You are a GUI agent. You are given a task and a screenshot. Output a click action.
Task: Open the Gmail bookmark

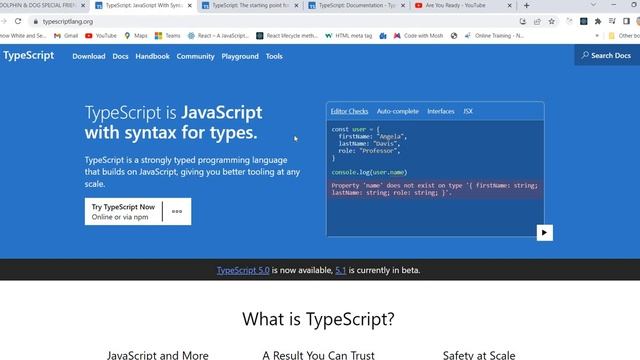pyautogui.click(x=66, y=36)
